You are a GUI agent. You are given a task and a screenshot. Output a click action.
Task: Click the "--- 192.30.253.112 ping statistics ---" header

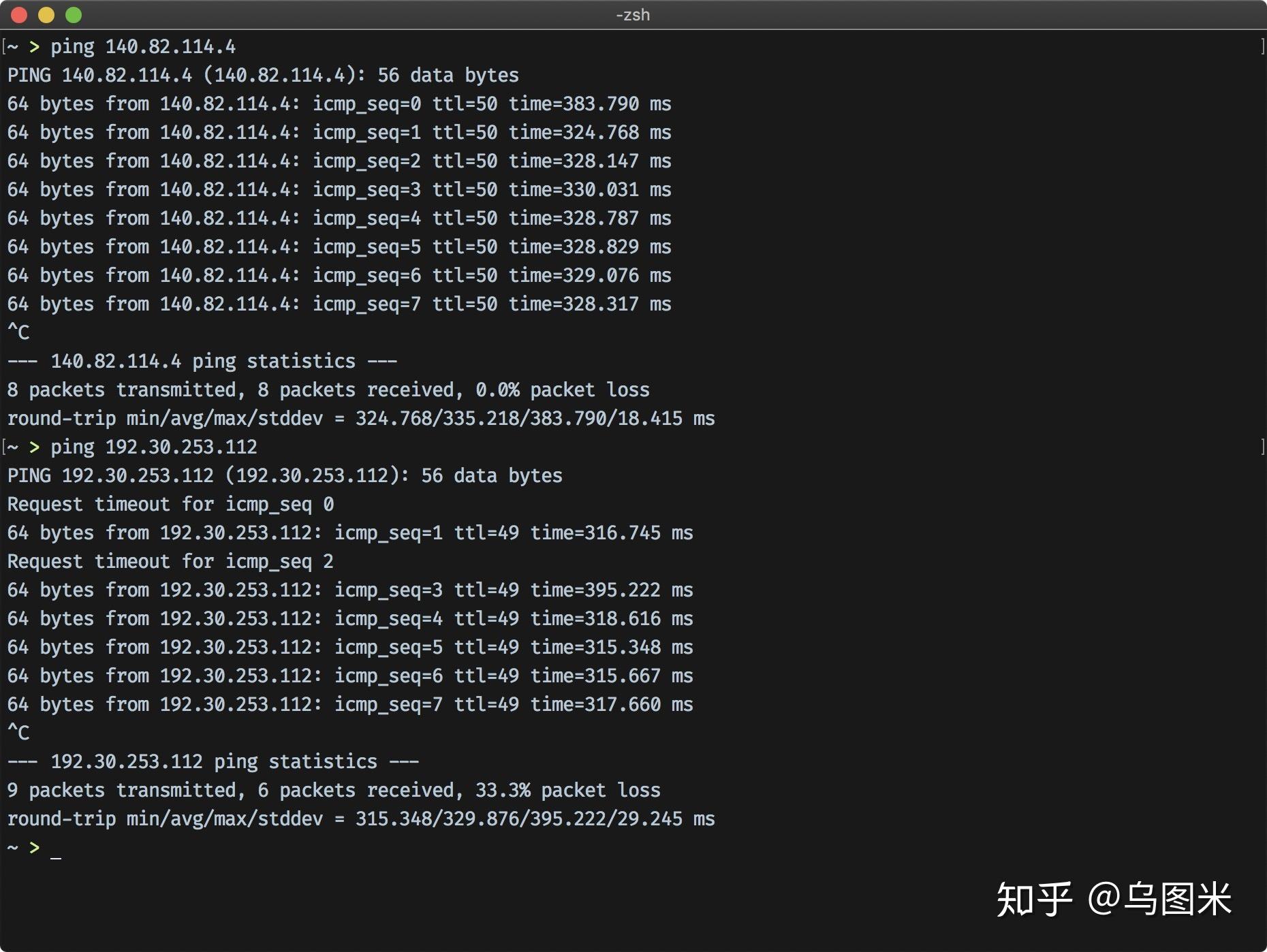click(x=213, y=761)
